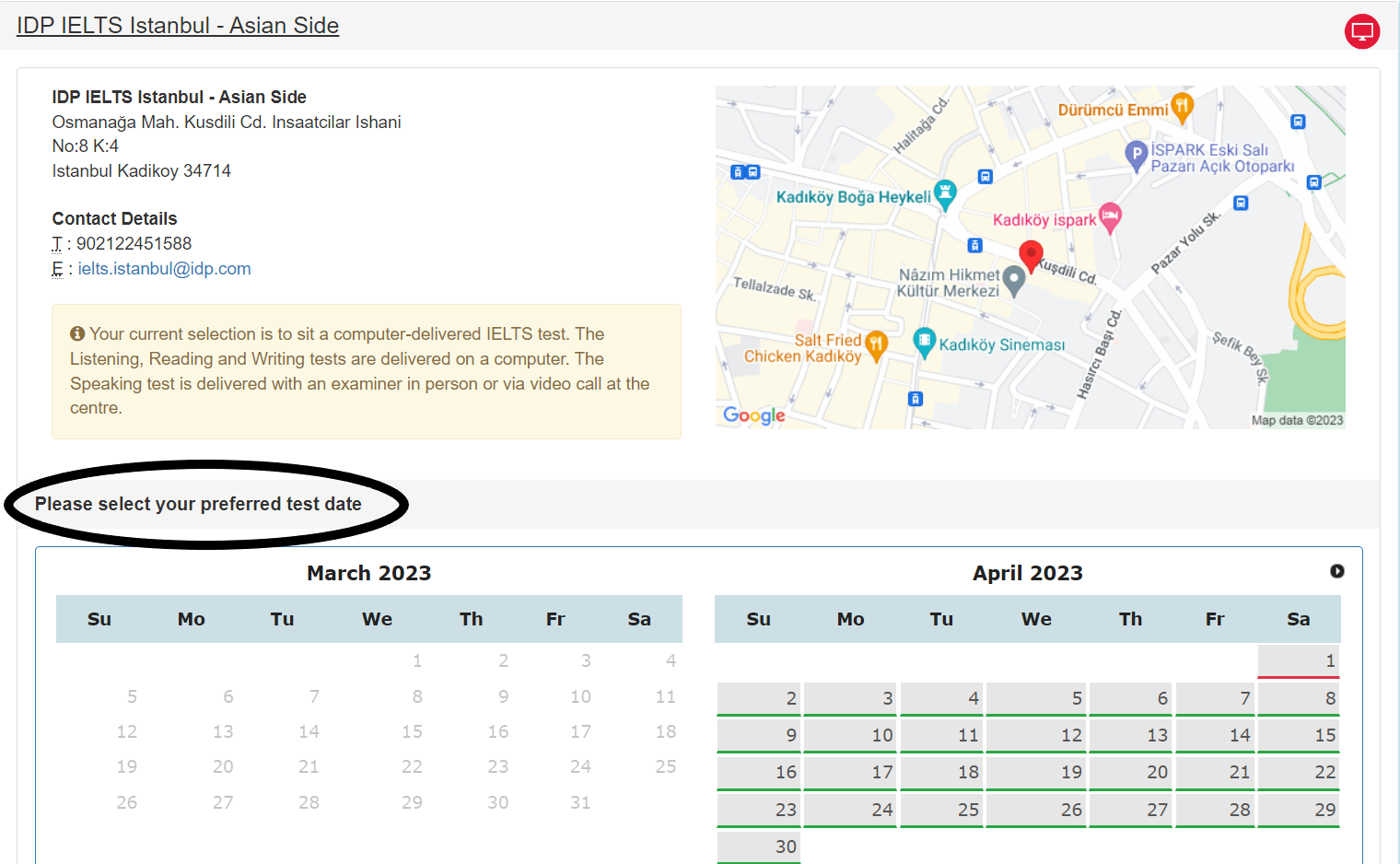Image resolution: width=1400 pixels, height=864 pixels.
Task: Select April 10 as test date
Action: pyautogui.click(x=850, y=736)
